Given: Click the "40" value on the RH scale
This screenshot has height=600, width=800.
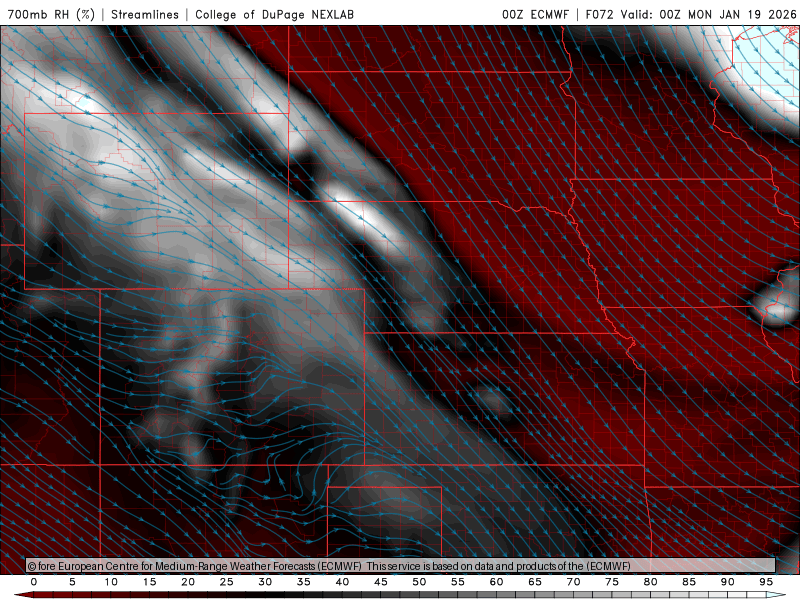Looking at the screenshot, I should point(342,582).
